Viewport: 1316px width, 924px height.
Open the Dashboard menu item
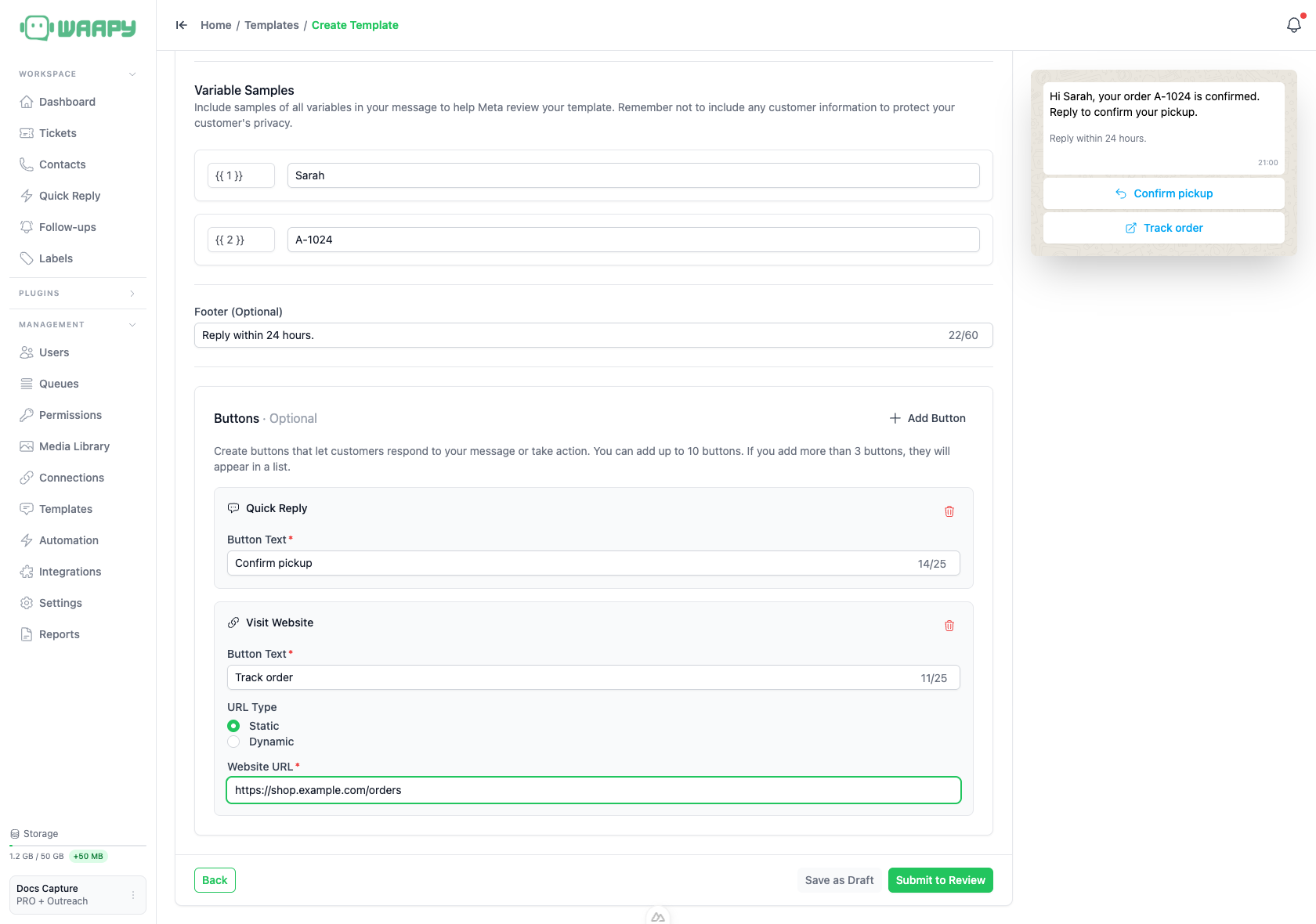[78, 102]
